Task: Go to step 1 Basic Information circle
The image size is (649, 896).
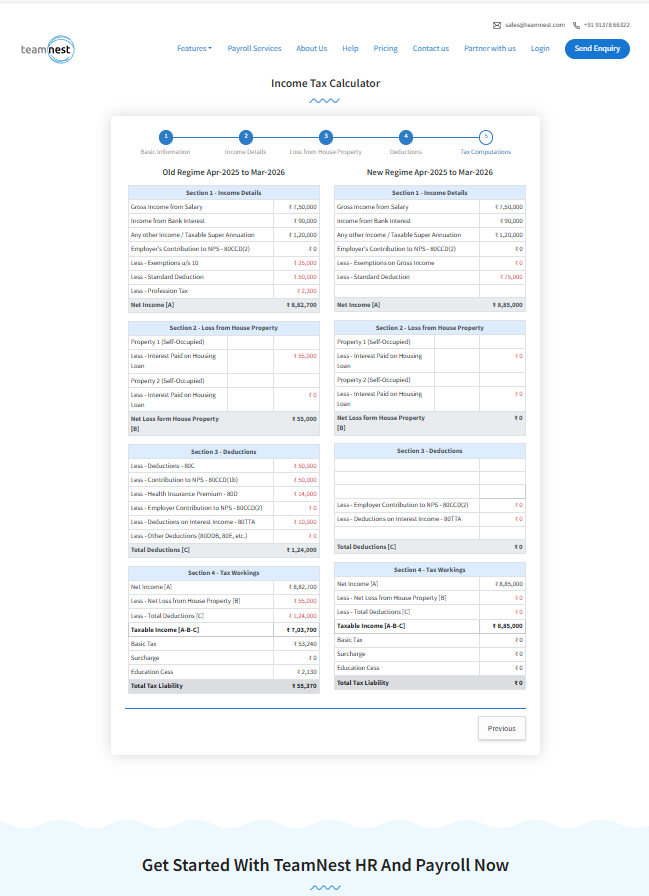Action: (x=166, y=137)
